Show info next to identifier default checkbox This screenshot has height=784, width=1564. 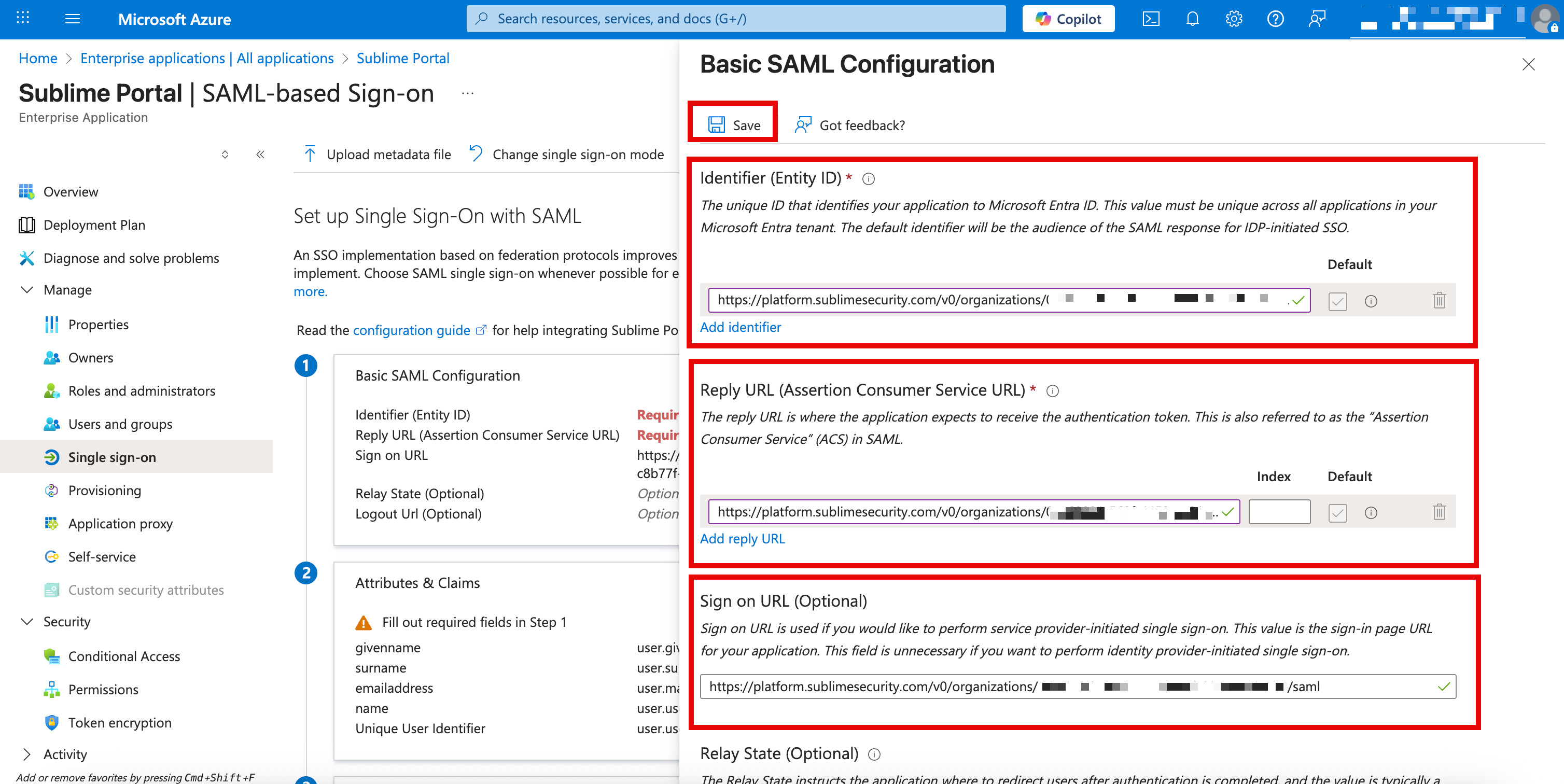pyautogui.click(x=1371, y=301)
